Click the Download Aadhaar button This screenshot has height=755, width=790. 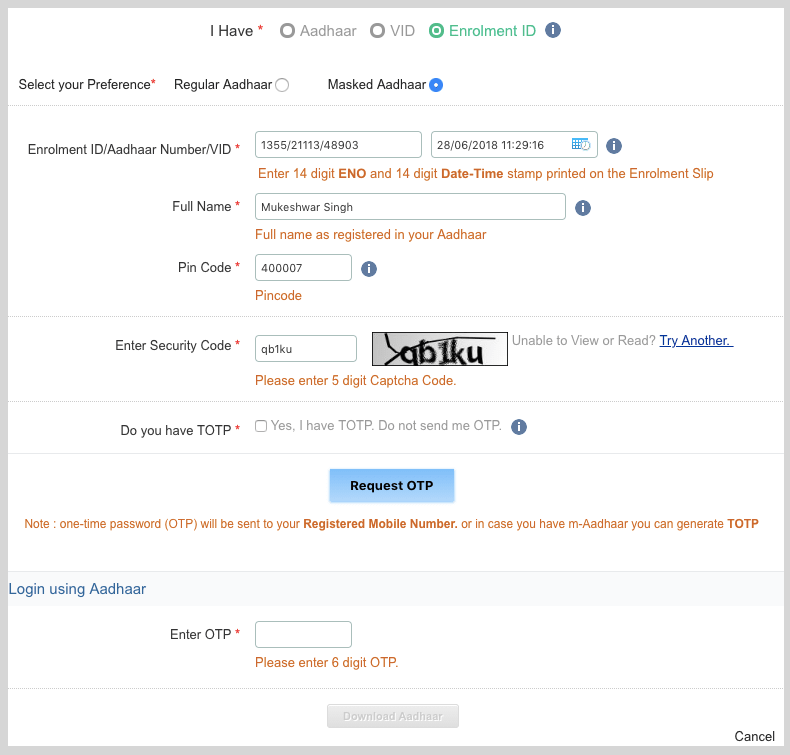pyautogui.click(x=392, y=716)
